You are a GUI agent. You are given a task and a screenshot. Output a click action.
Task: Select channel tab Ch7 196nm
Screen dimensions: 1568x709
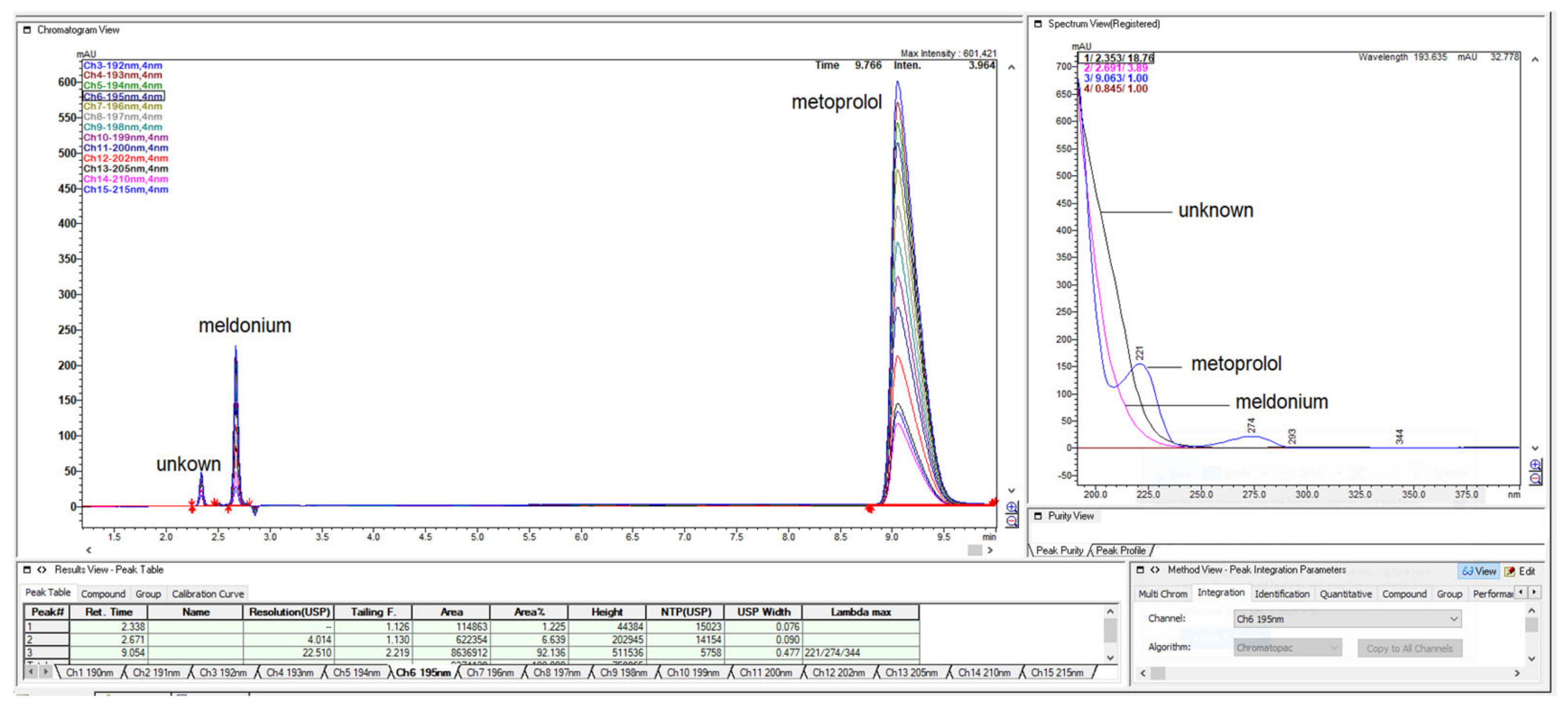(490, 672)
